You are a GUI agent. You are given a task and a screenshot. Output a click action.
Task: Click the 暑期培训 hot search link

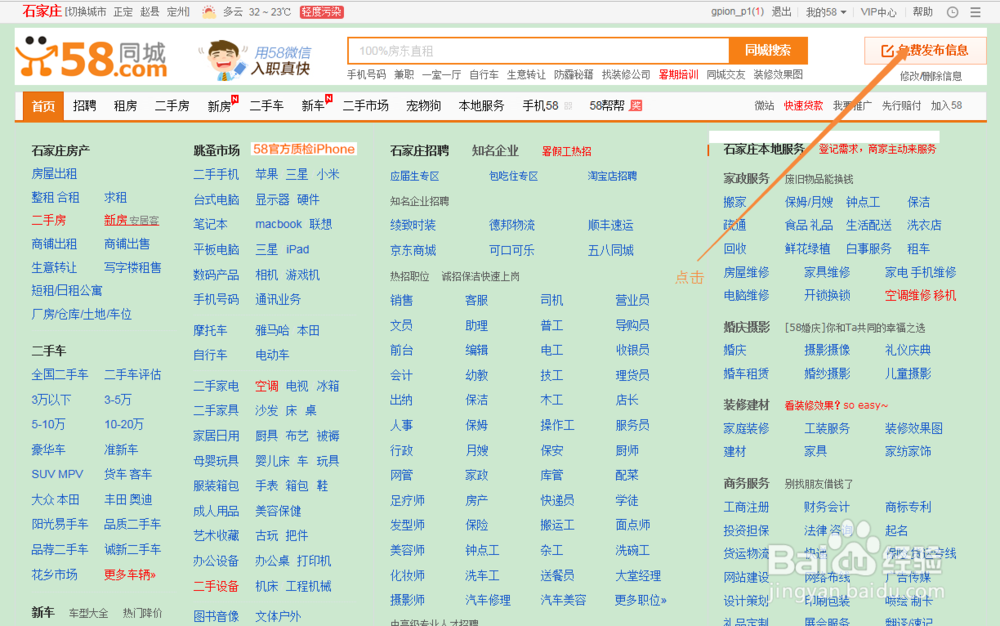(678, 75)
